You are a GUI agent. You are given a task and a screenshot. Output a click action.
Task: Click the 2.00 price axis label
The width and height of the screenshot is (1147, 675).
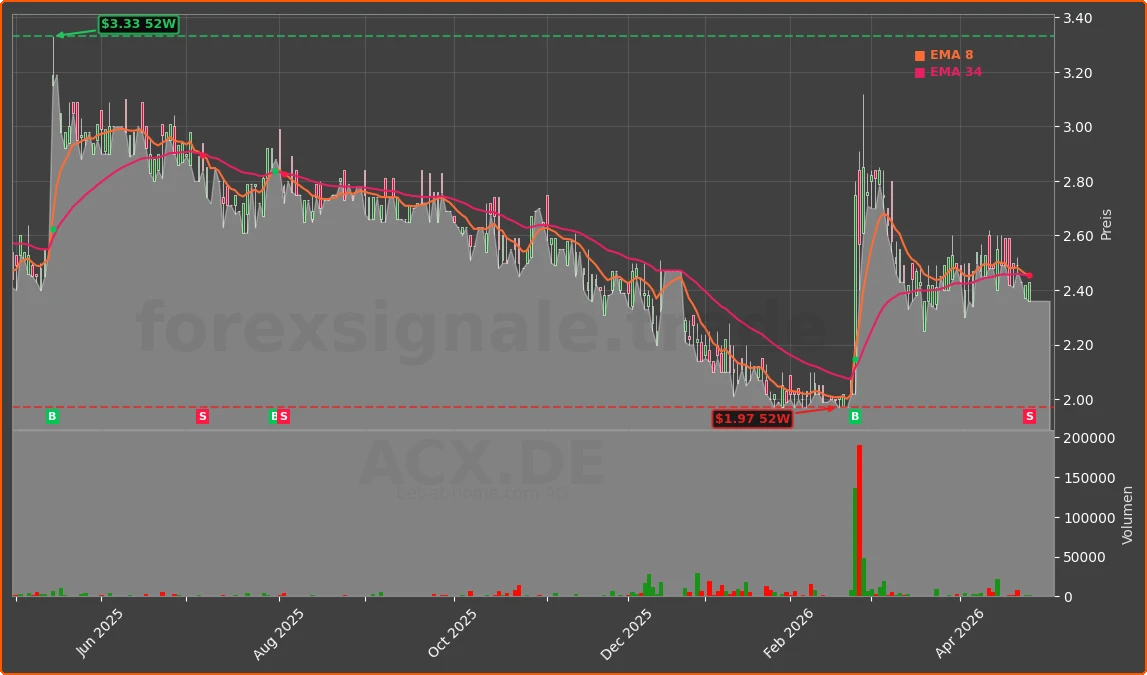(x=1077, y=400)
